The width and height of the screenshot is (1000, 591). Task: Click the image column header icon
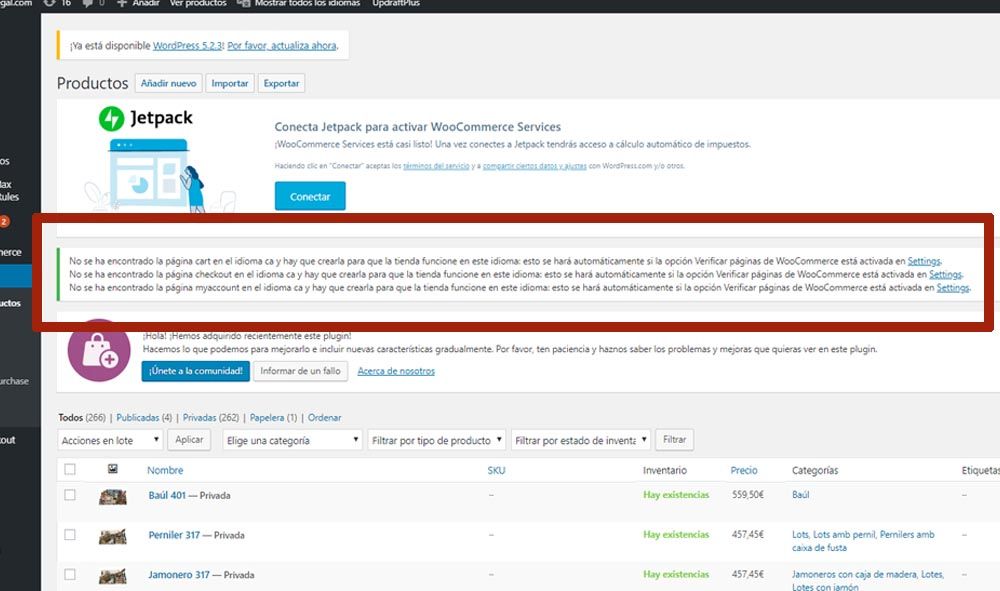point(113,469)
